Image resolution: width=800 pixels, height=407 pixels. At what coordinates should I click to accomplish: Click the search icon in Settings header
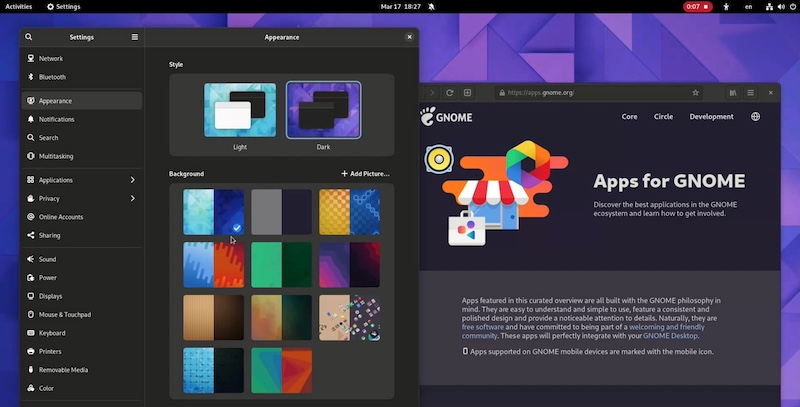point(29,37)
